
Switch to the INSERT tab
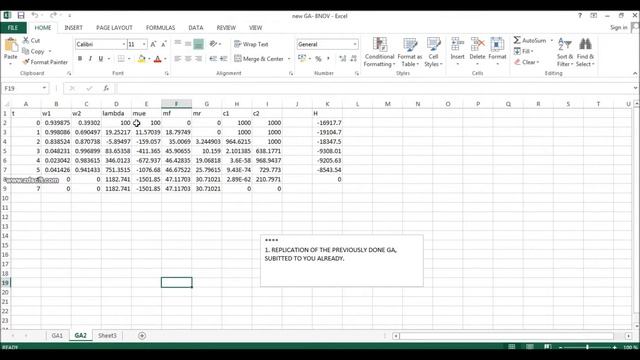(x=73, y=28)
